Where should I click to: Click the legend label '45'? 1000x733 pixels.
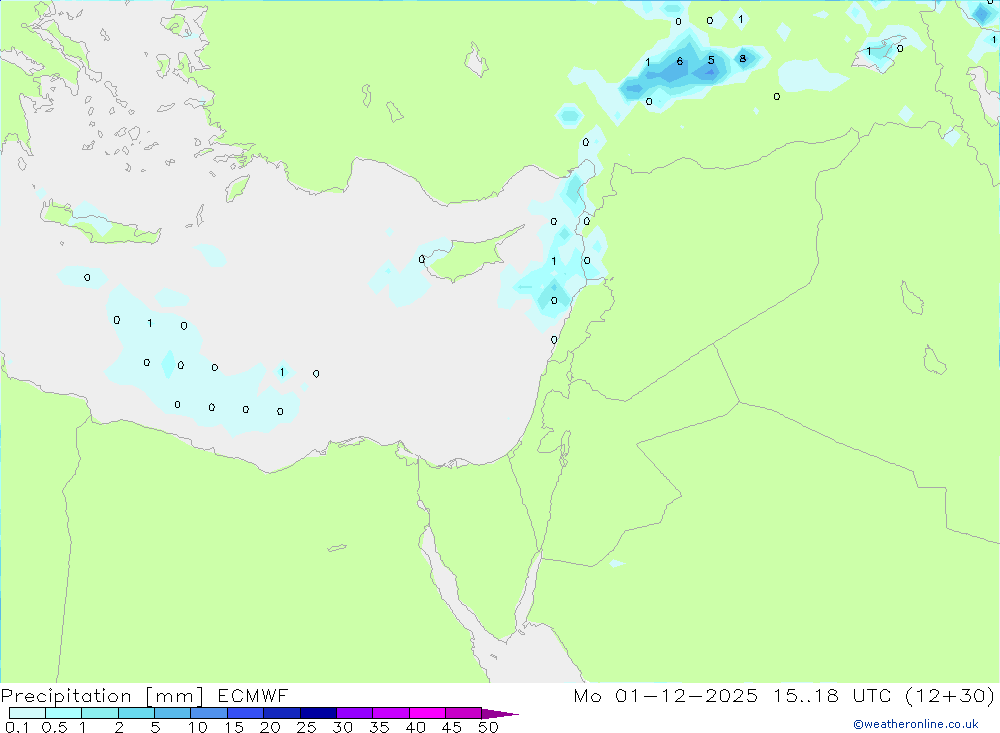[x=452, y=727]
